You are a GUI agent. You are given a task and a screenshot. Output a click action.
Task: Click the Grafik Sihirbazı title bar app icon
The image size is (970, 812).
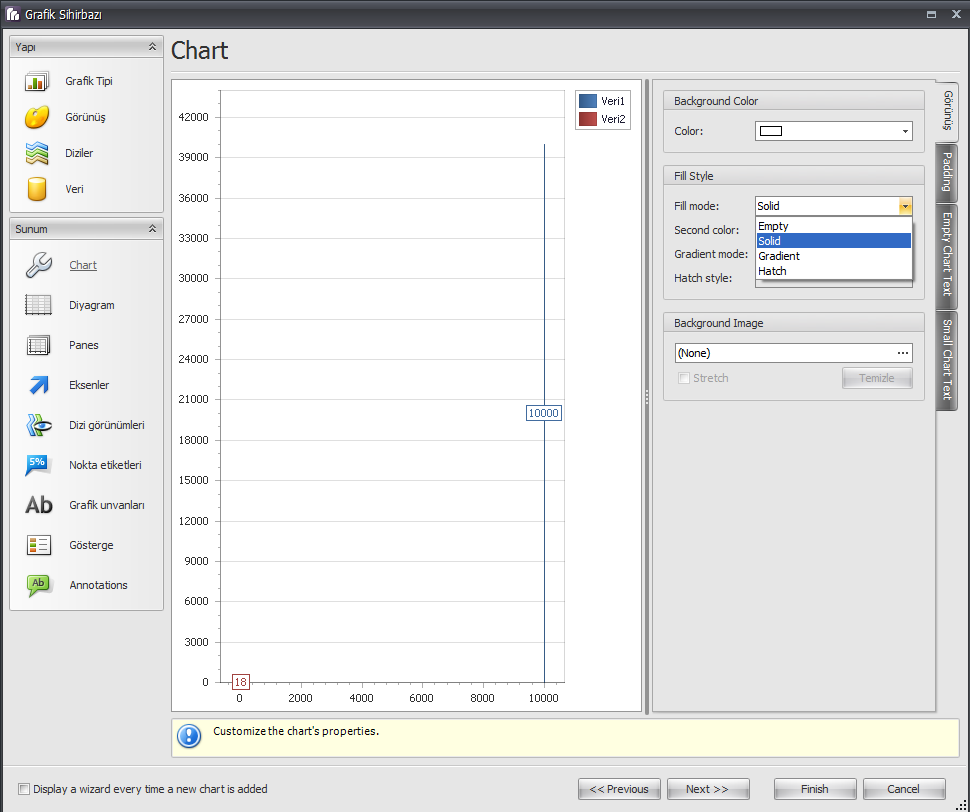[12, 14]
